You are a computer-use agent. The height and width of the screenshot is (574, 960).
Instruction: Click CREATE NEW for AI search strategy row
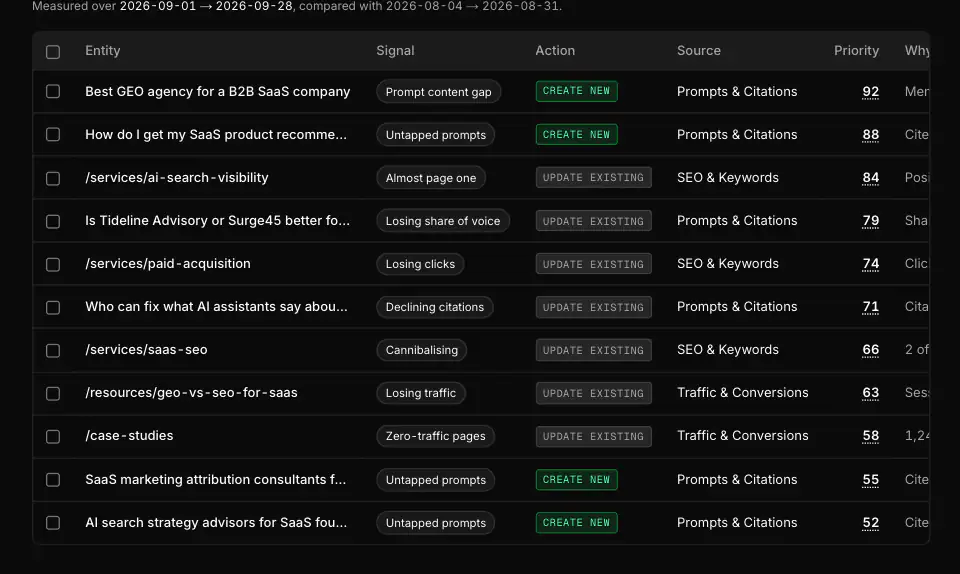click(576, 523)
